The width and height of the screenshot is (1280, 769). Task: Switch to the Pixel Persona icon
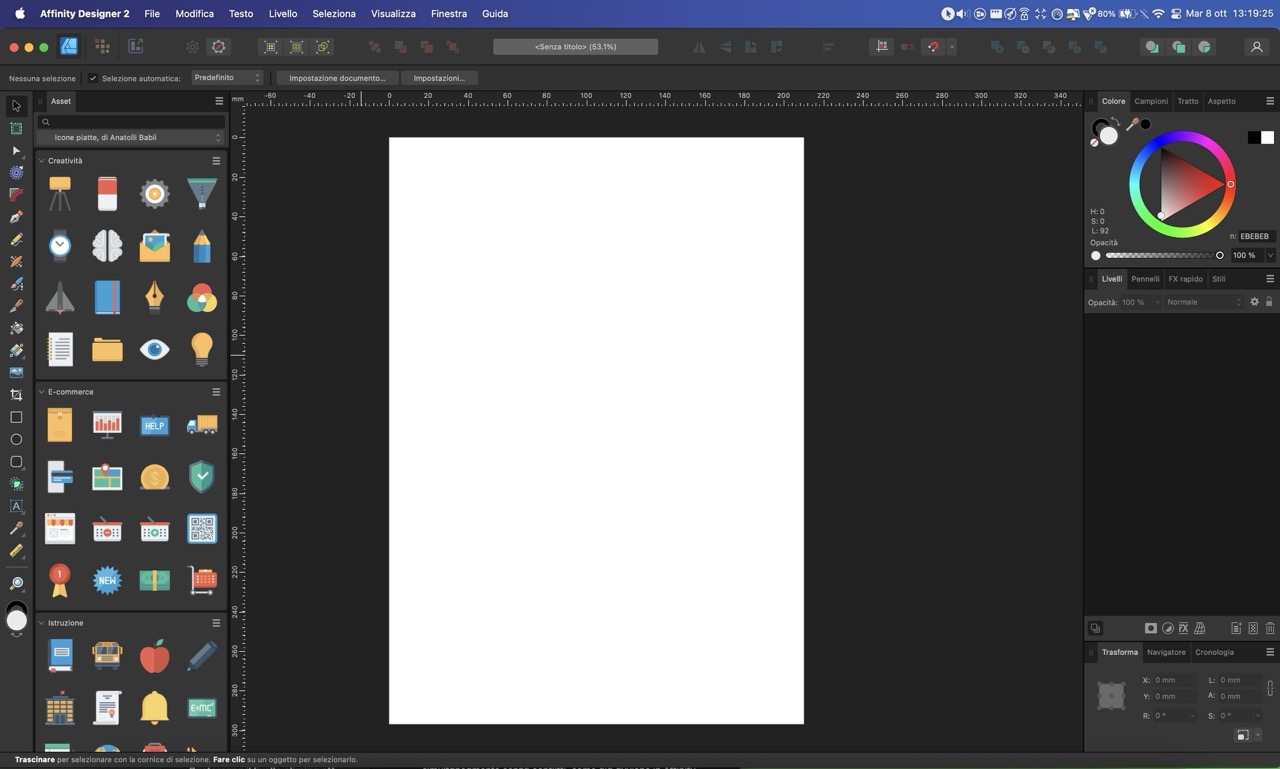point(102,47)
